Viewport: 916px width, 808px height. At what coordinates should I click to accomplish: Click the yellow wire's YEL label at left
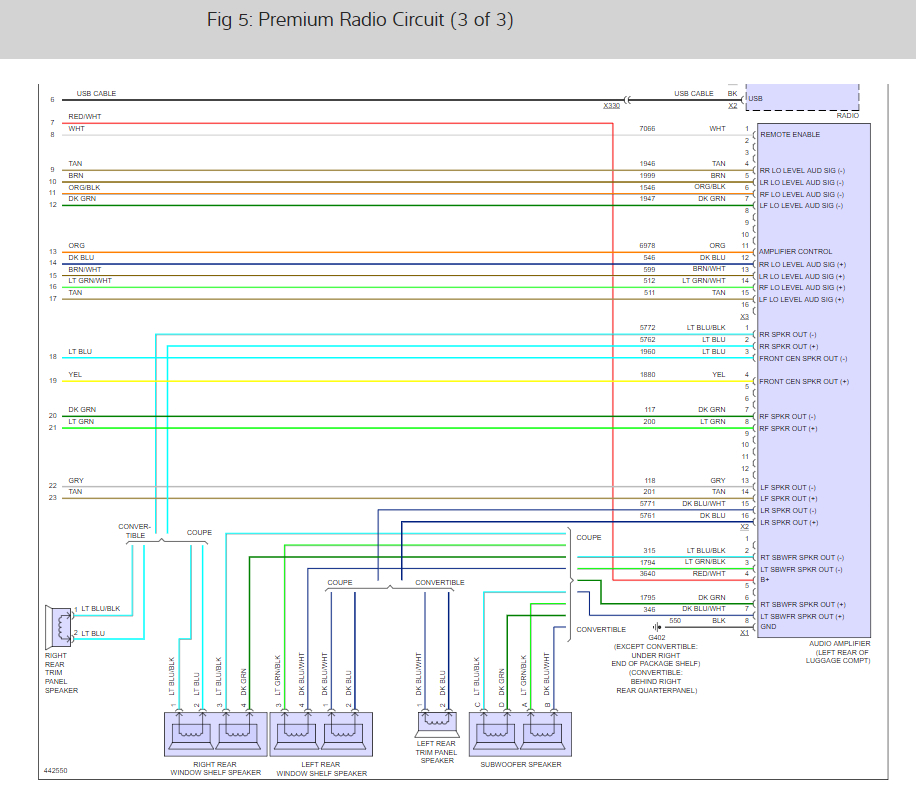pos(75,375)
